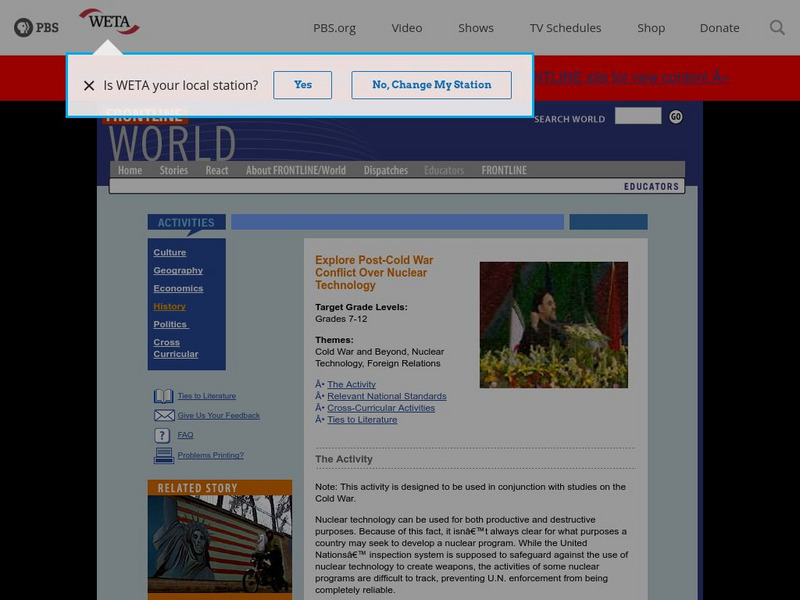Open the Stories nav tab
The height and width of the screenshot is (600, 800).
(173, 170)
